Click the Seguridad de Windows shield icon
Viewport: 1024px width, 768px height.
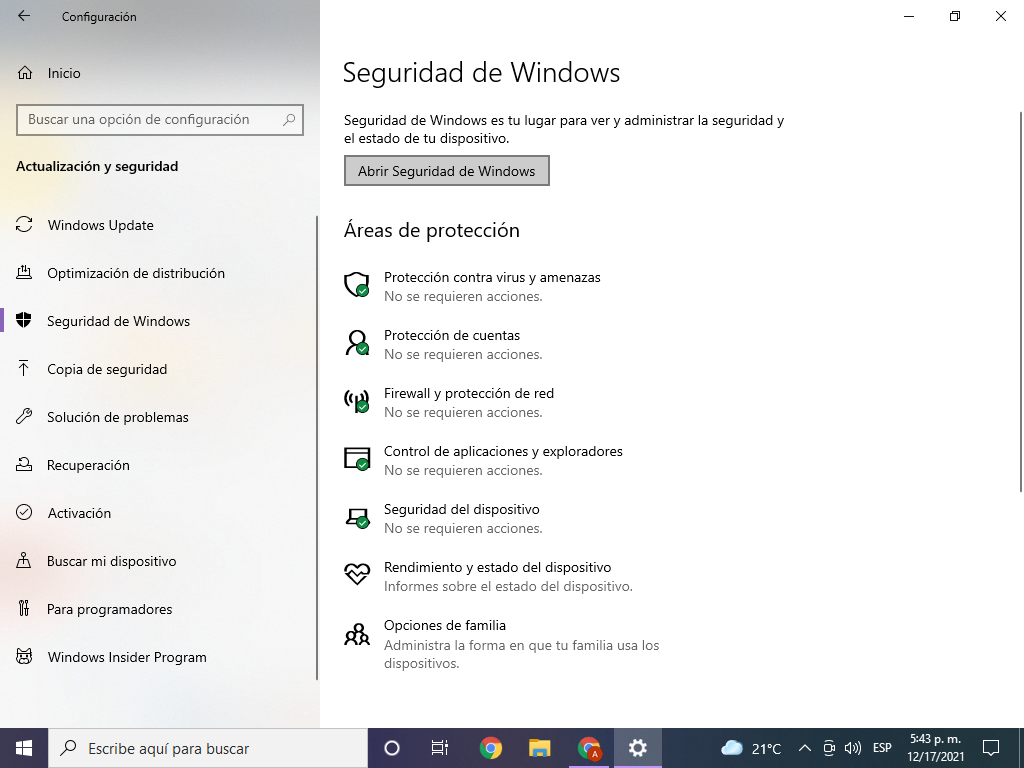(x=24, y=321)
